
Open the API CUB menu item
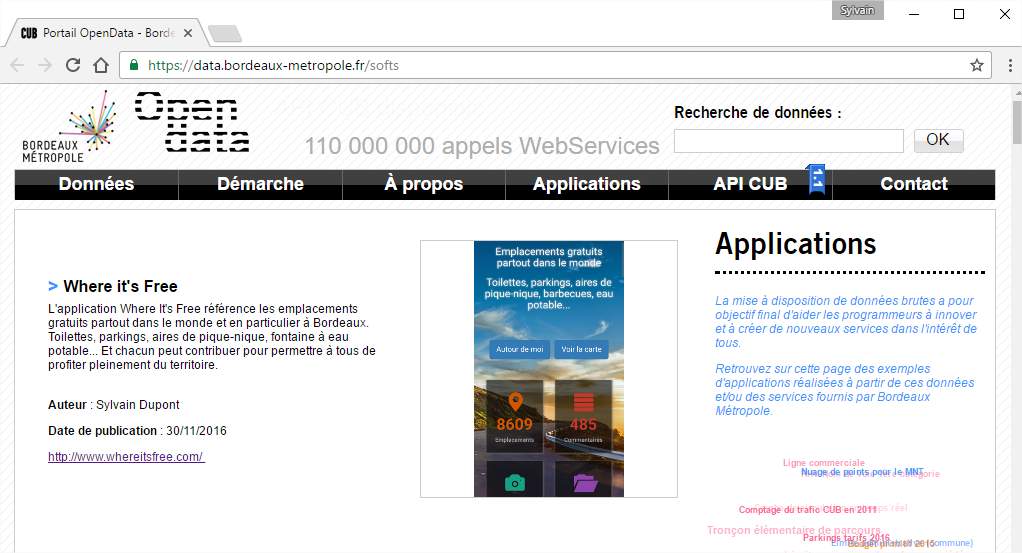[750, 185]
